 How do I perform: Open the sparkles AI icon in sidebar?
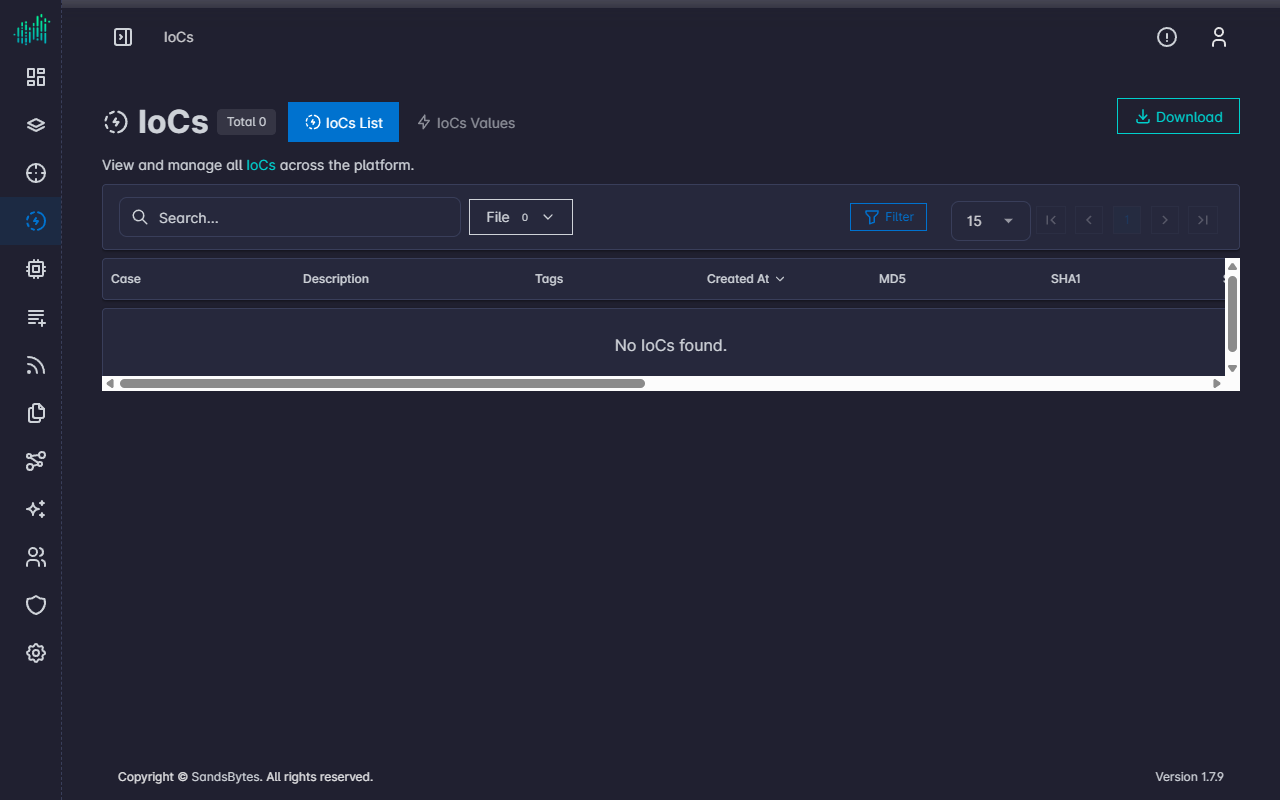(x=36, y=509)
